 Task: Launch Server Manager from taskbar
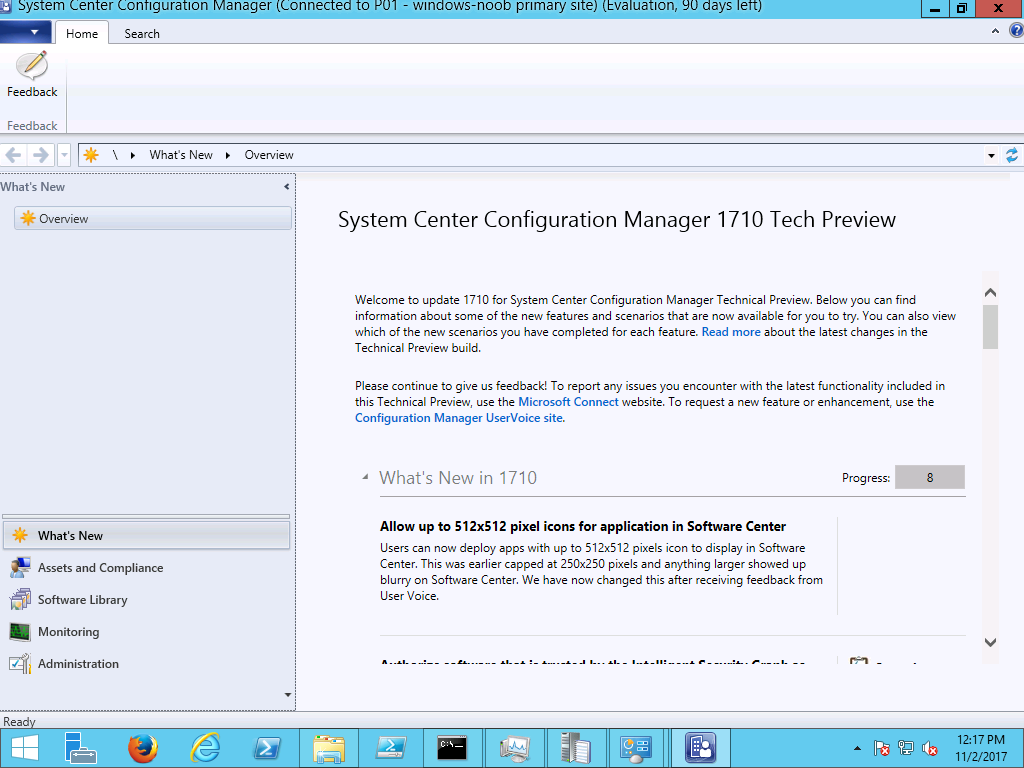tap(80, 748)
